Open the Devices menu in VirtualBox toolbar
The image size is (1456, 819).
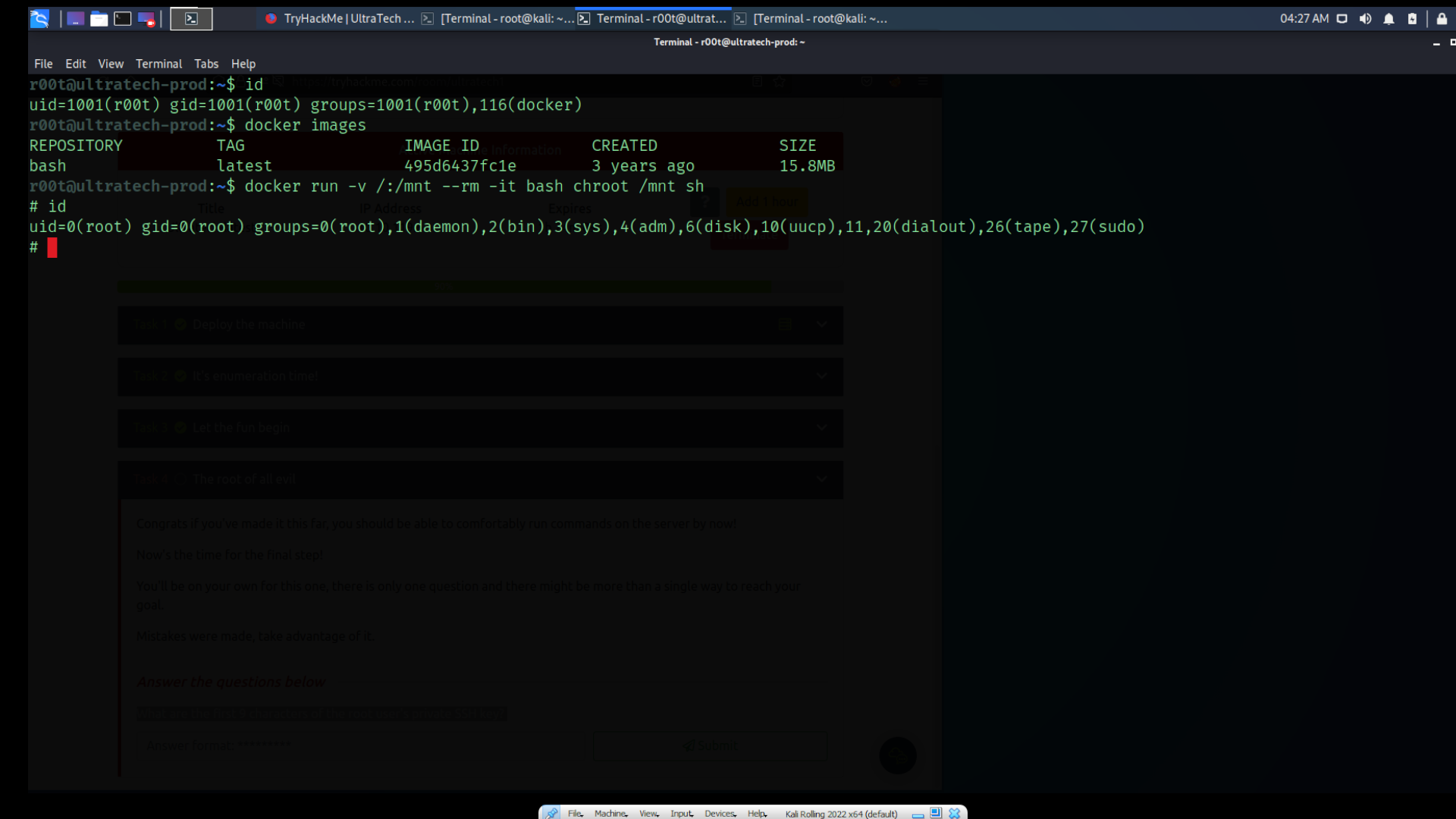click(x=720, y=813)
